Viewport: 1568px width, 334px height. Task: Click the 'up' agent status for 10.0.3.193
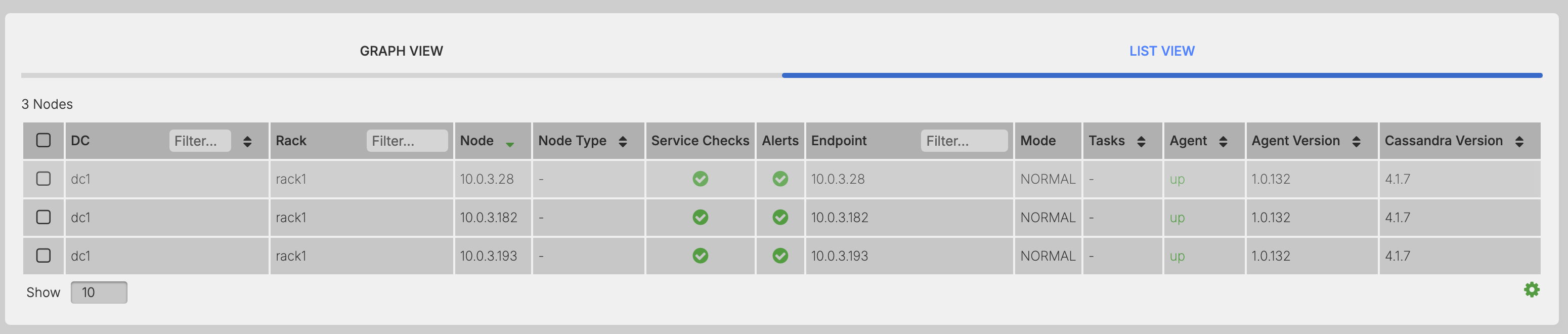point(1177,256)
